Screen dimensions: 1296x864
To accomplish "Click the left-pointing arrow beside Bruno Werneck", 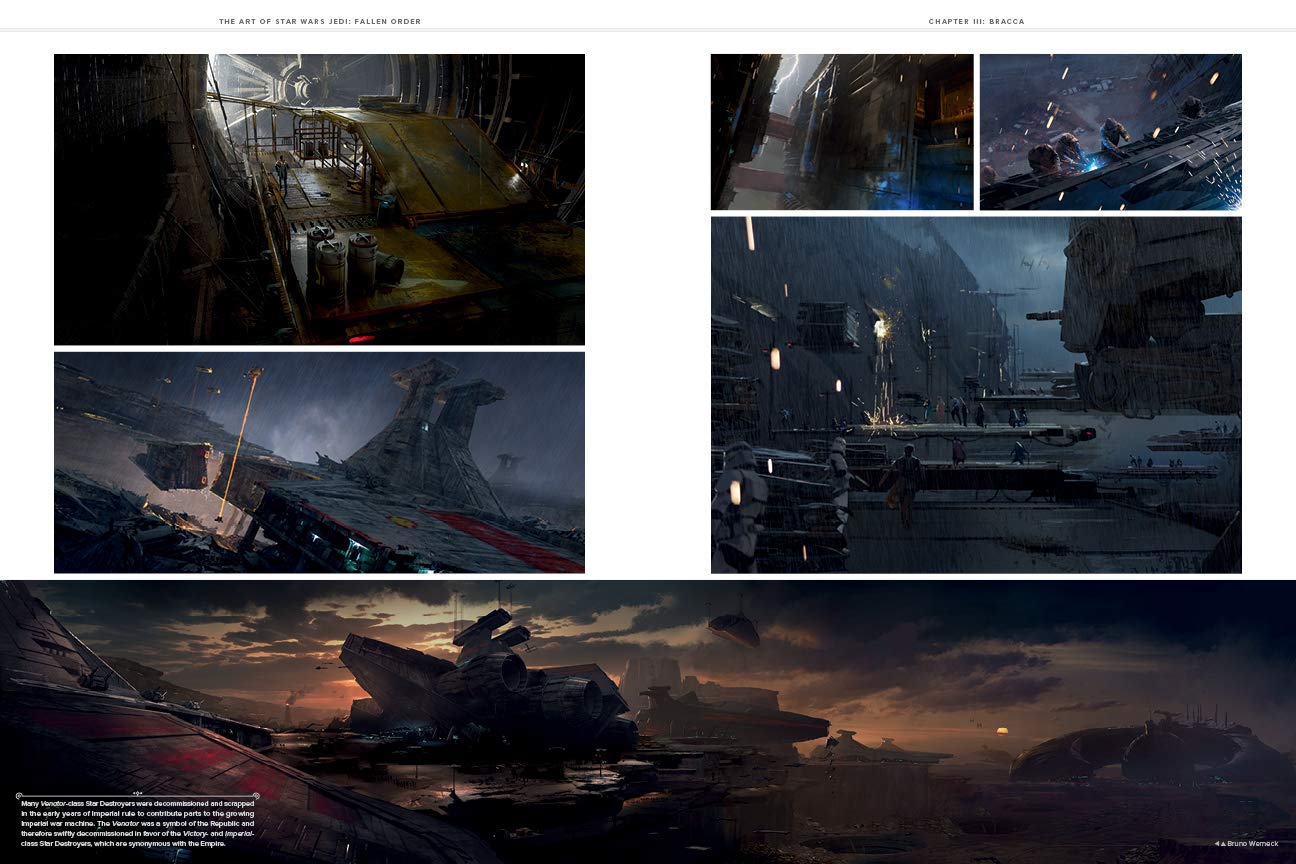I will (x=1216, y=844).
